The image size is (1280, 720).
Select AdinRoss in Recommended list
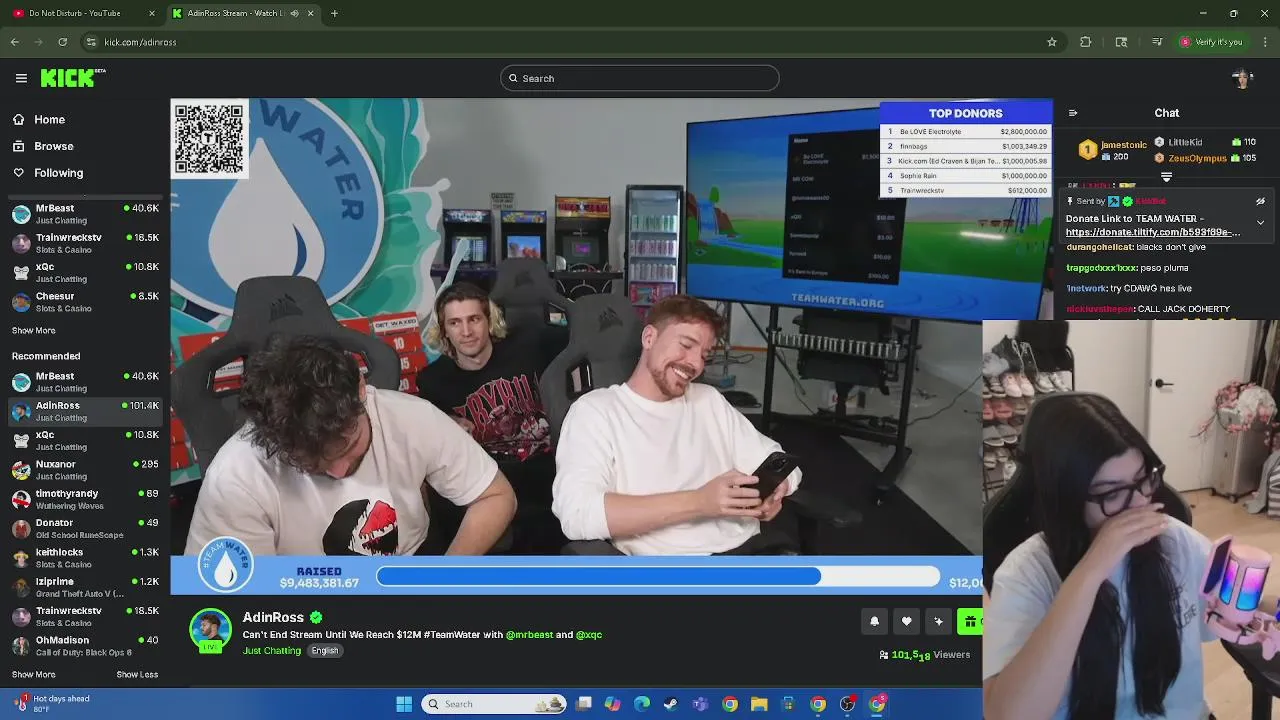(x=85, y=411)
